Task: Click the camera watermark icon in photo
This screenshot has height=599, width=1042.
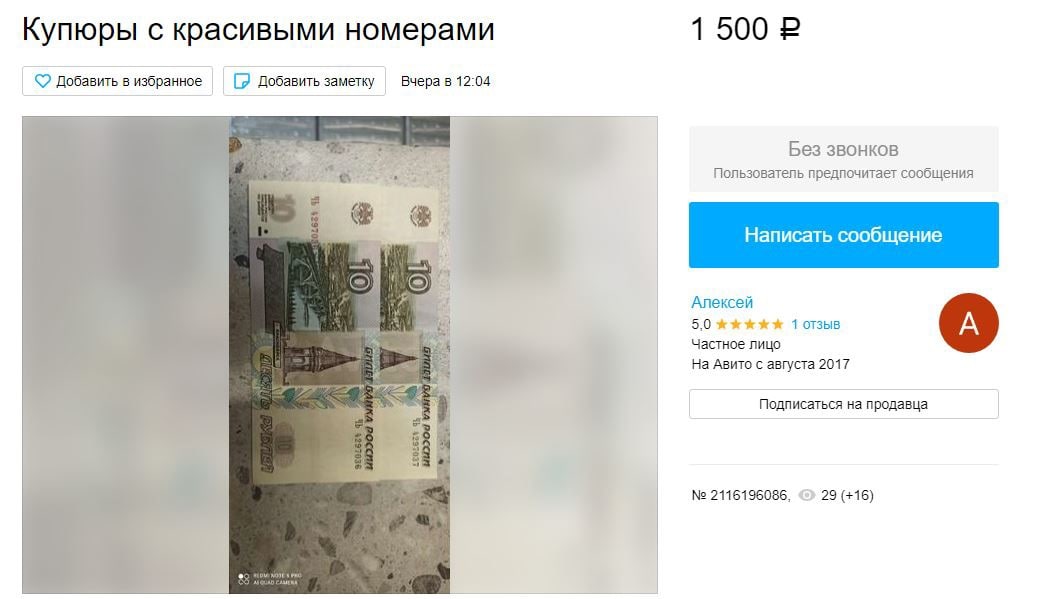Action: click(x=244, y=579)
